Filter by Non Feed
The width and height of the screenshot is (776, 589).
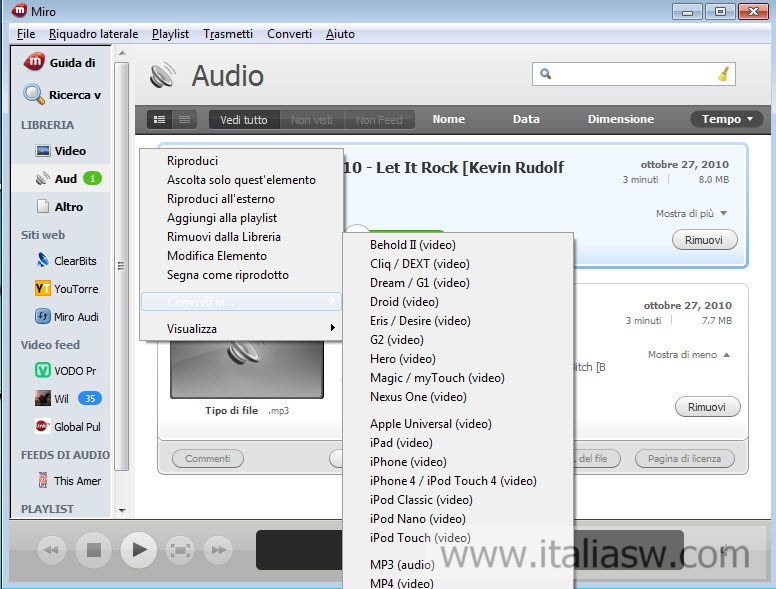click(379, 120)
